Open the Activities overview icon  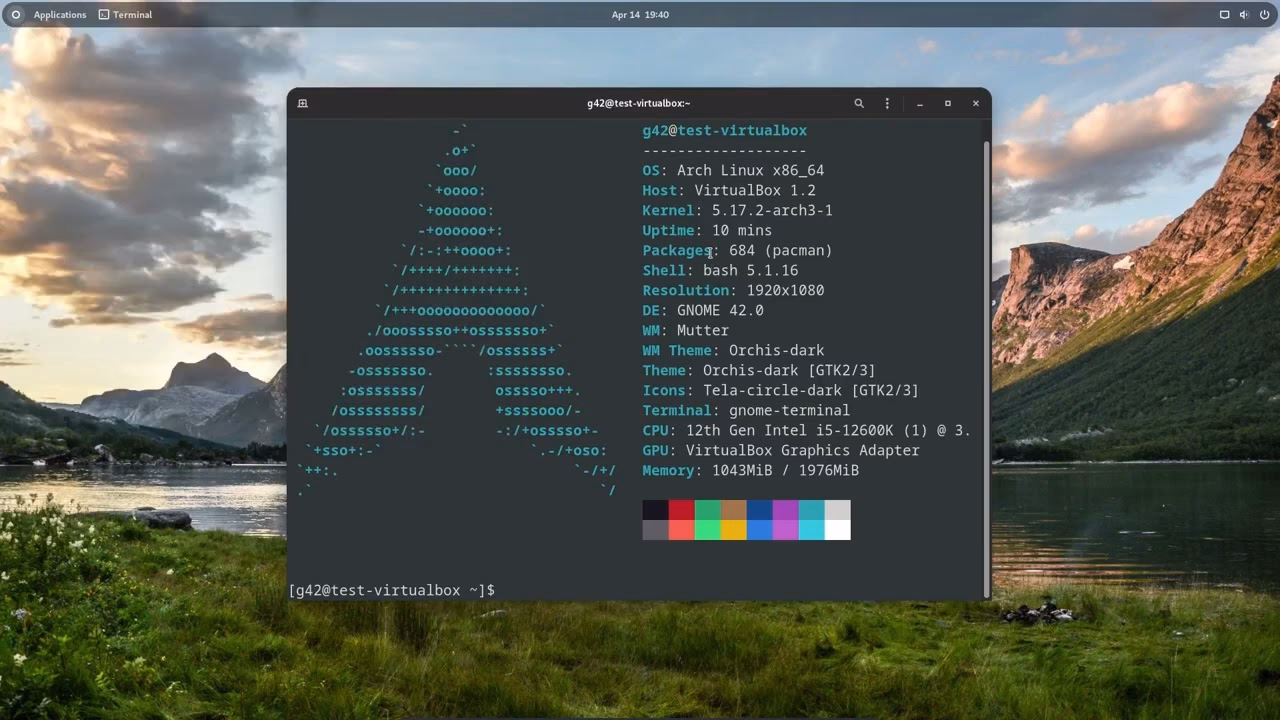[15, 15]
